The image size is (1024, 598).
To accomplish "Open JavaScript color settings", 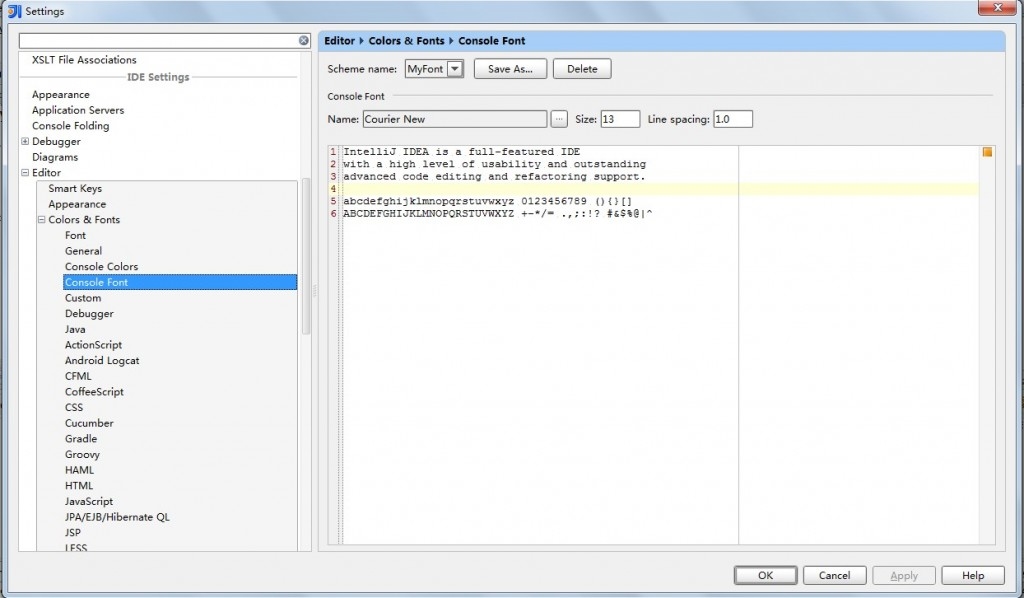I will click(89, 502).
